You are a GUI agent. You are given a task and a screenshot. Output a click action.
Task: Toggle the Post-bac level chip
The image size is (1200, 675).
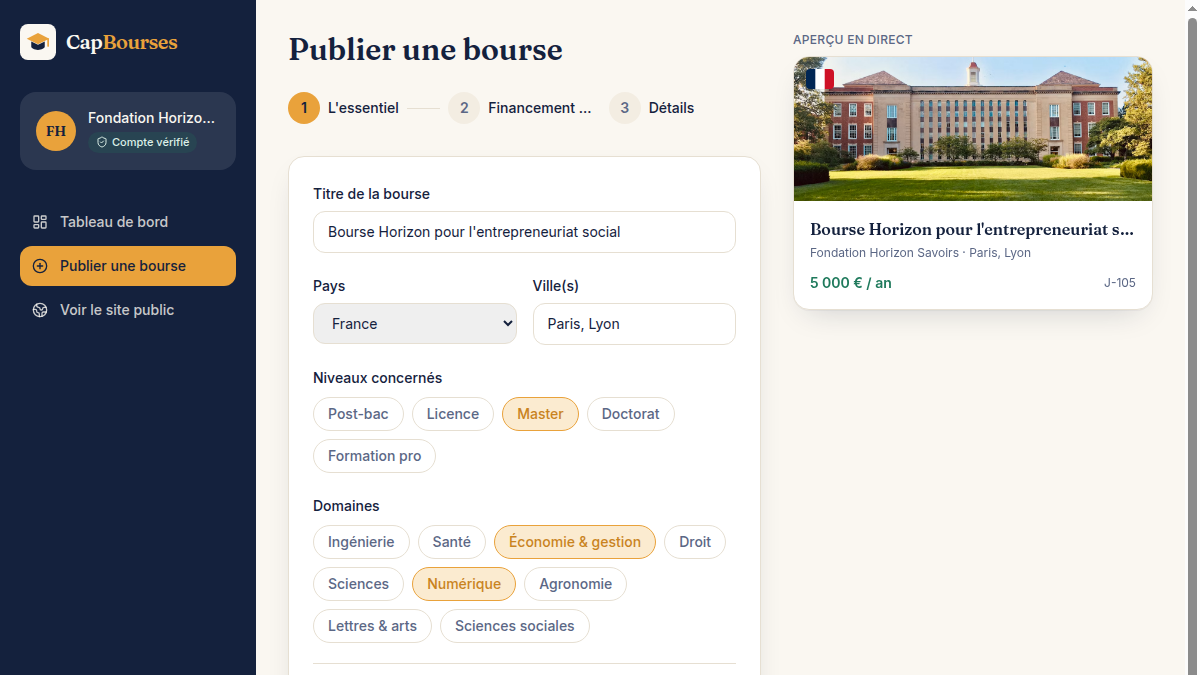(x=358, y=414)
